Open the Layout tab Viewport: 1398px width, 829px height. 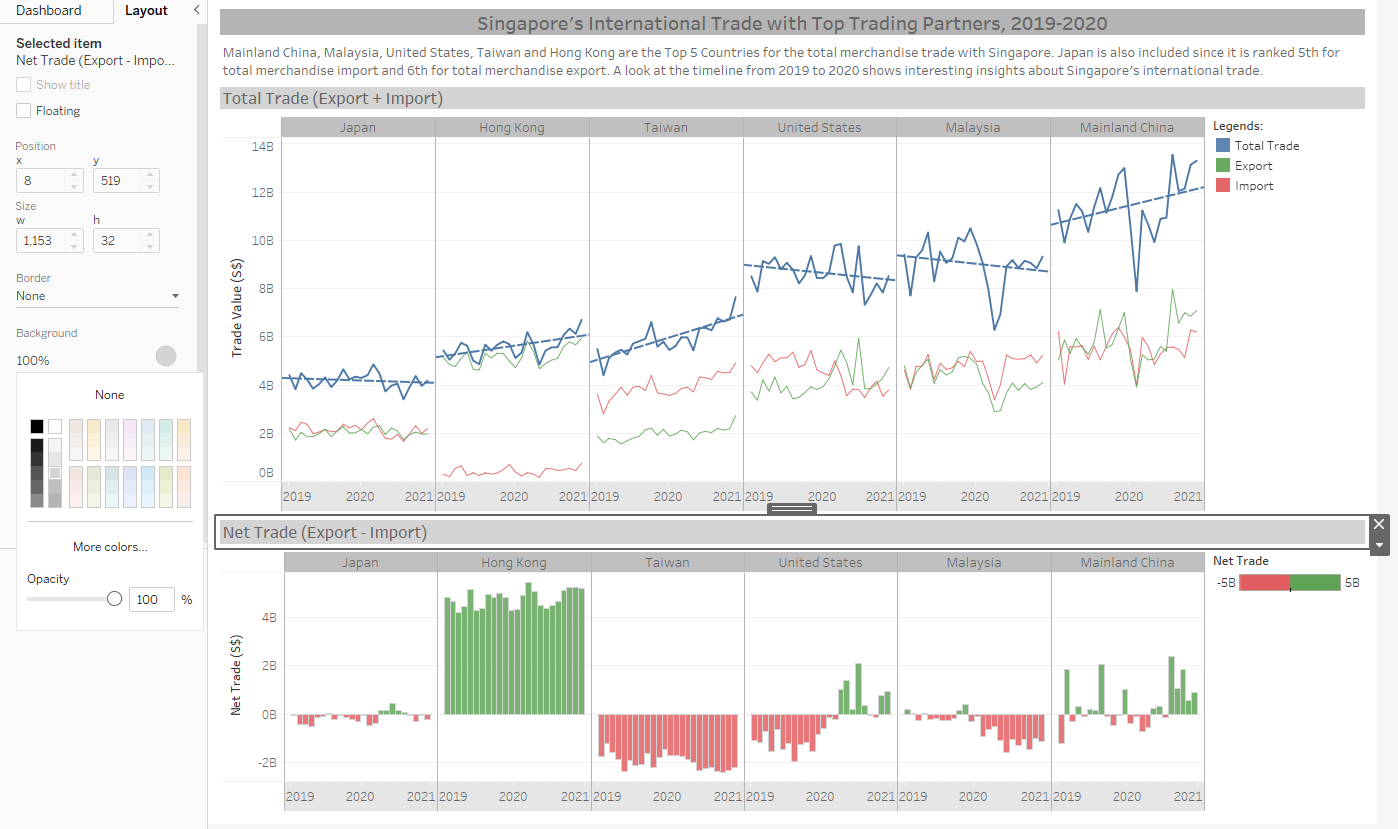[146, 11]
